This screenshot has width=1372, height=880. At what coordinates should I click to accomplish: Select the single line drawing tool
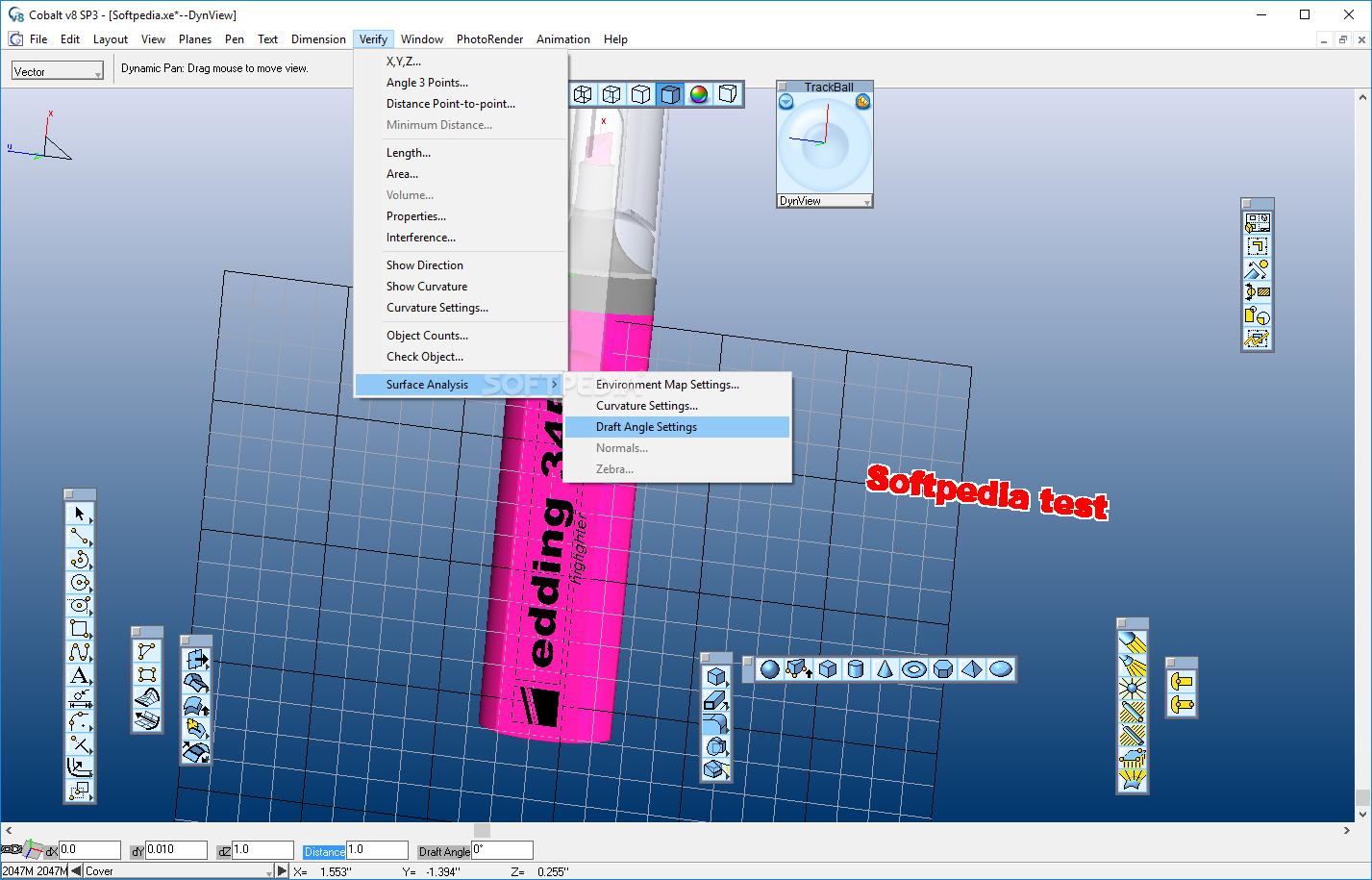(80, 537)
